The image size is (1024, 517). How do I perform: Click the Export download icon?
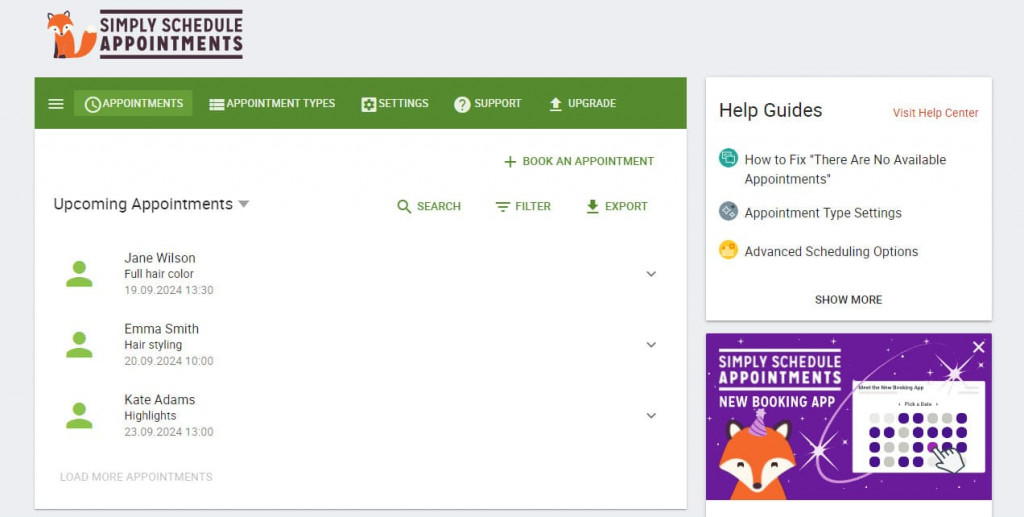pyautogui.click(x=592, y=207)
